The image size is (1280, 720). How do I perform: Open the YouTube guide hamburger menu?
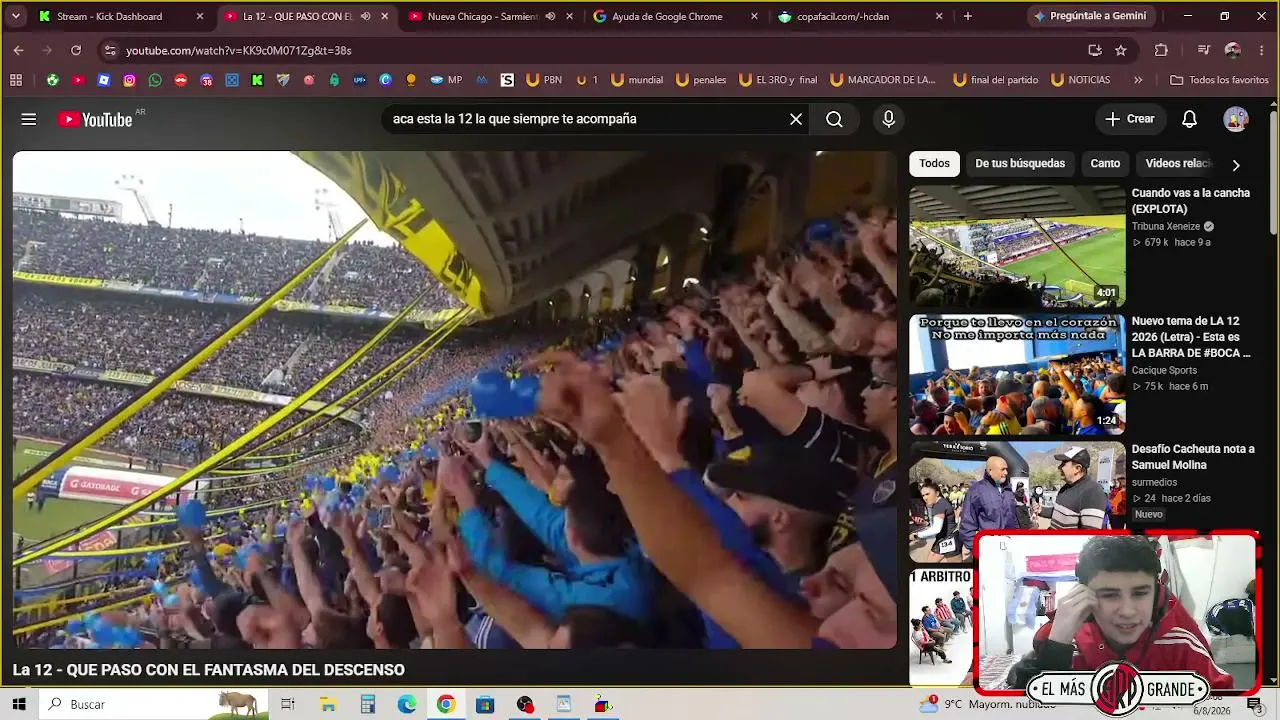click(29, 119)
